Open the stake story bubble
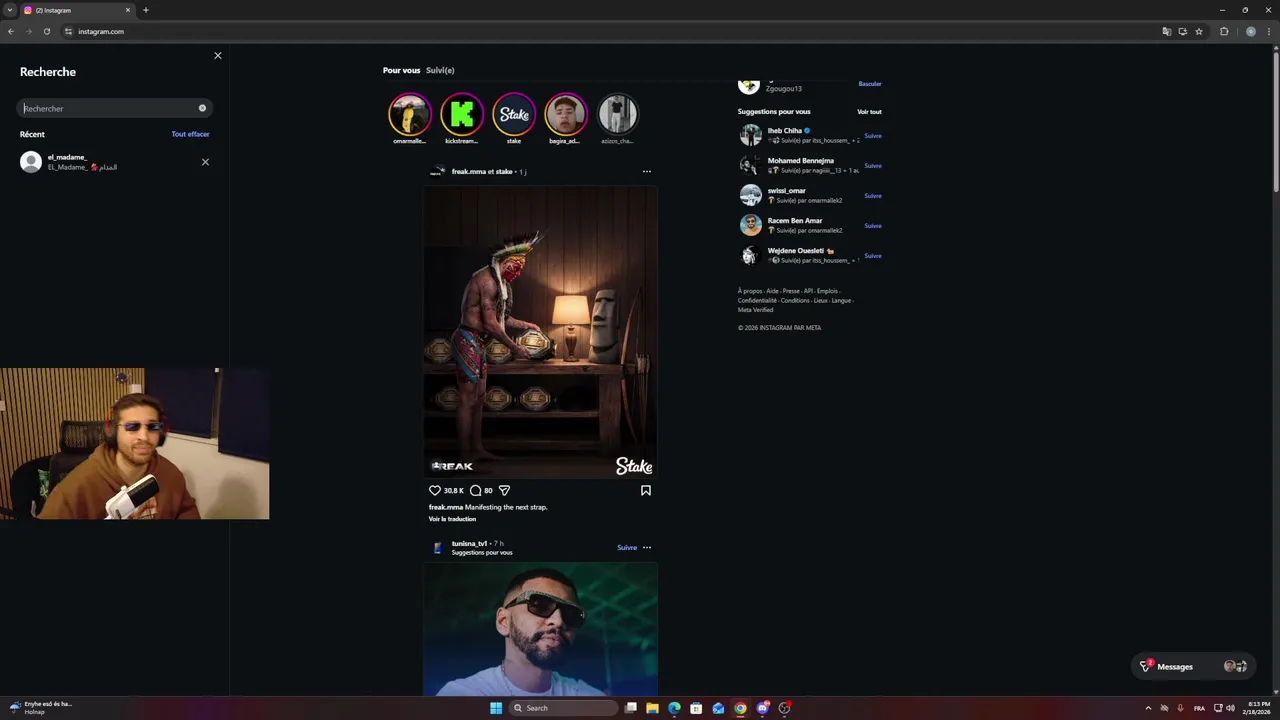1280x720 pixels. click(x=514, y=114)
